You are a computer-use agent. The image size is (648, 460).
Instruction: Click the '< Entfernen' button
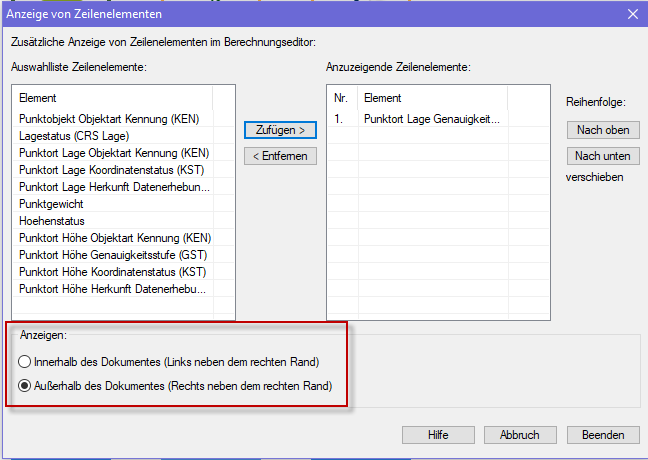pyautogui.click(x=280, y=156)
